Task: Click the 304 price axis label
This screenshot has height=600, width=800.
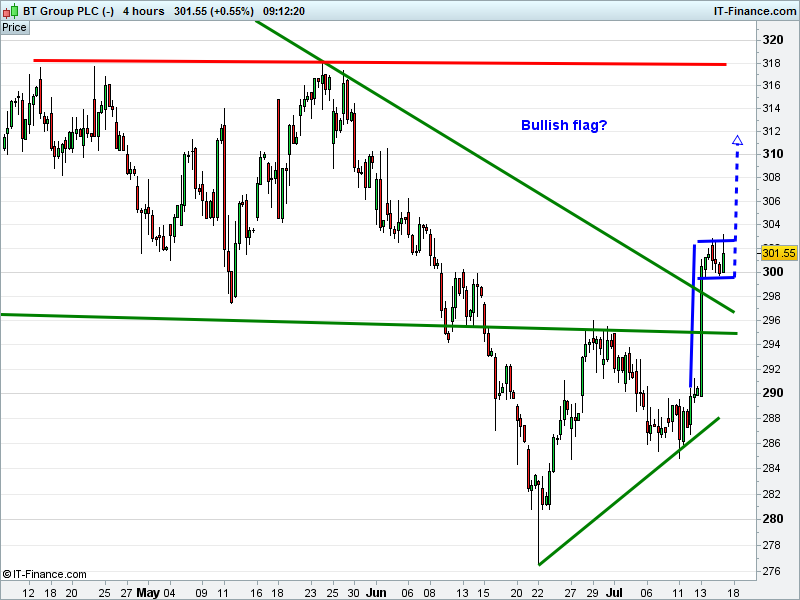Action: pyautogui.click(x=771, y=224)
